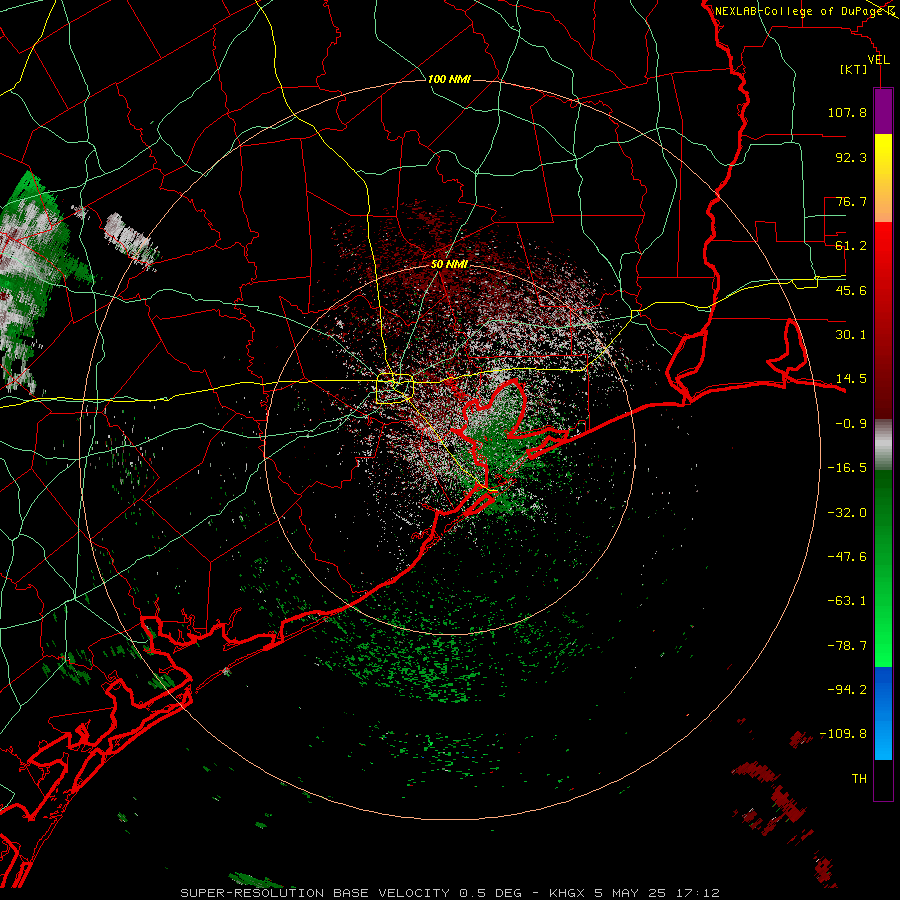The image size is (900, 900).
Task: Click the -63.1 velocity scale value
Action: pyautogui.click(x=847, y=601)
